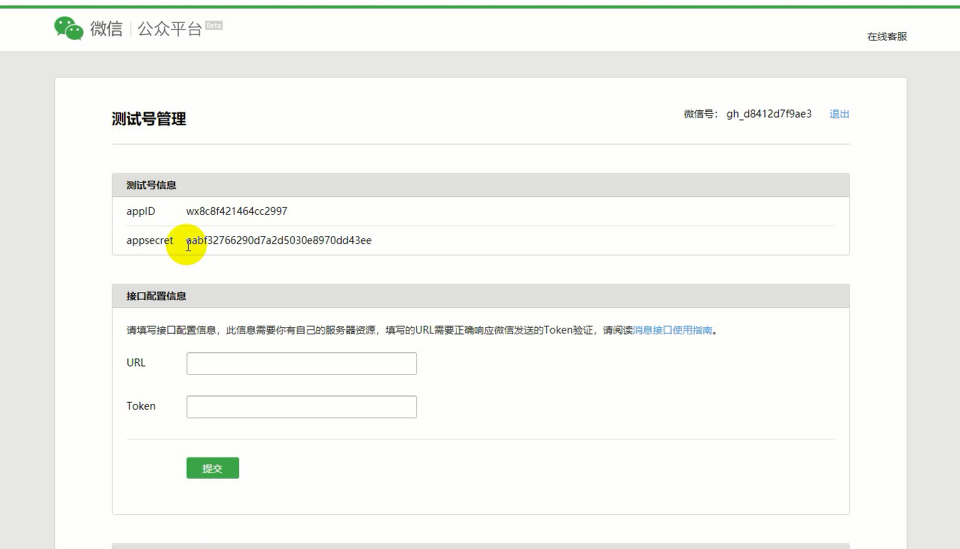This screenshot has width=960, height=549.
Task: Click the WeChat logo icon
Action: [x=69, y=28]
